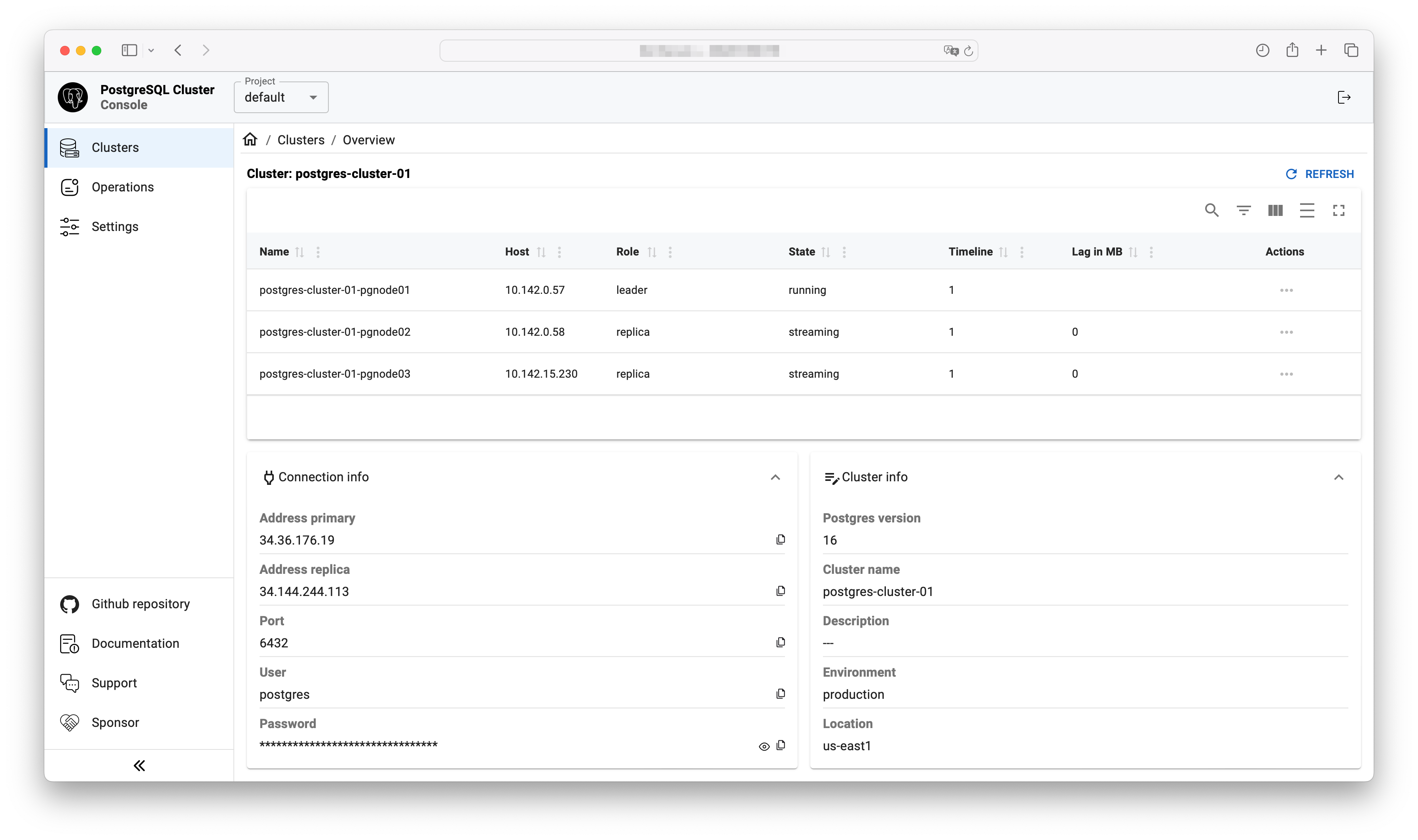Go forward in browser history
The height and width of the screenshot is (840, 1418).
[x=206, y=50]
